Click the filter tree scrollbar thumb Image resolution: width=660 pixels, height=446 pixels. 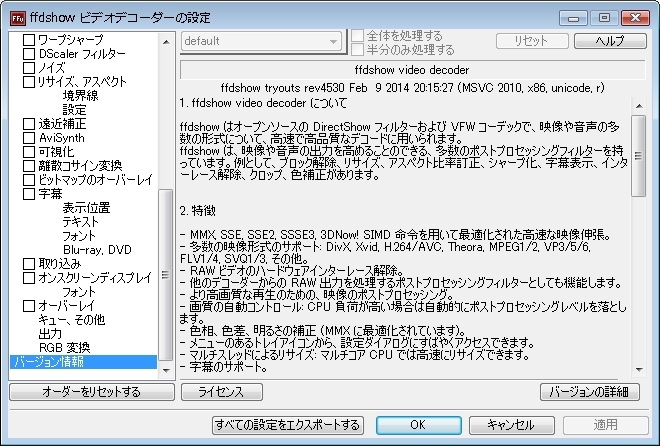166,275
